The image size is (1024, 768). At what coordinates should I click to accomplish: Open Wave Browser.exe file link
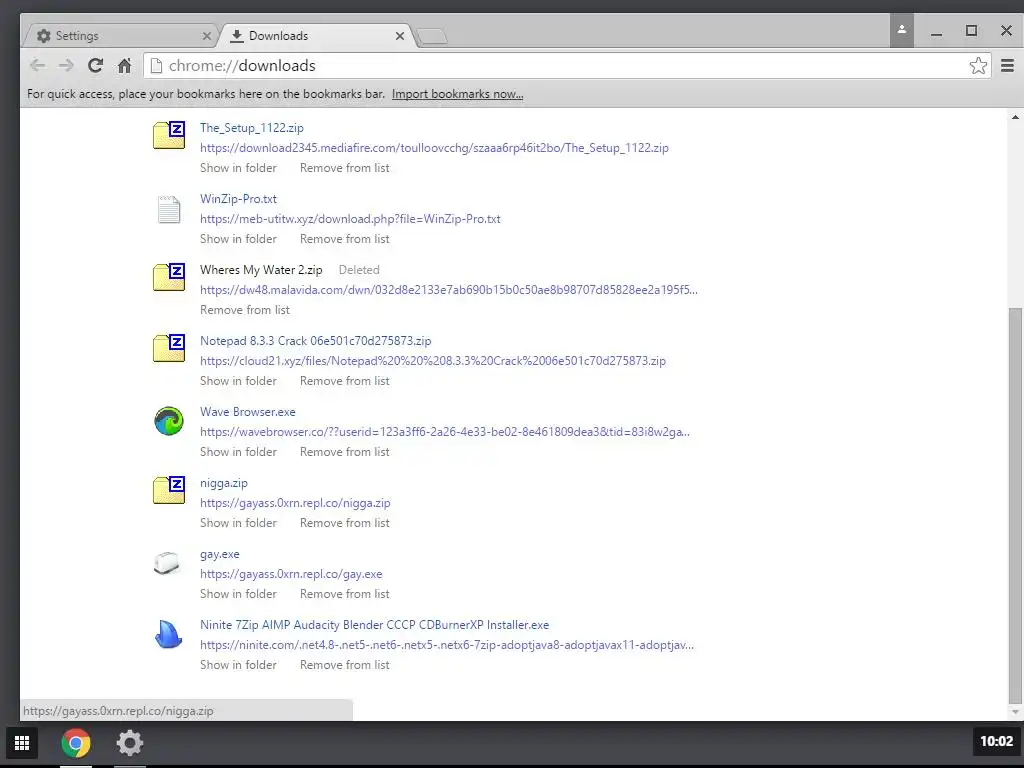pyautogui.click(x=248, y=412)
